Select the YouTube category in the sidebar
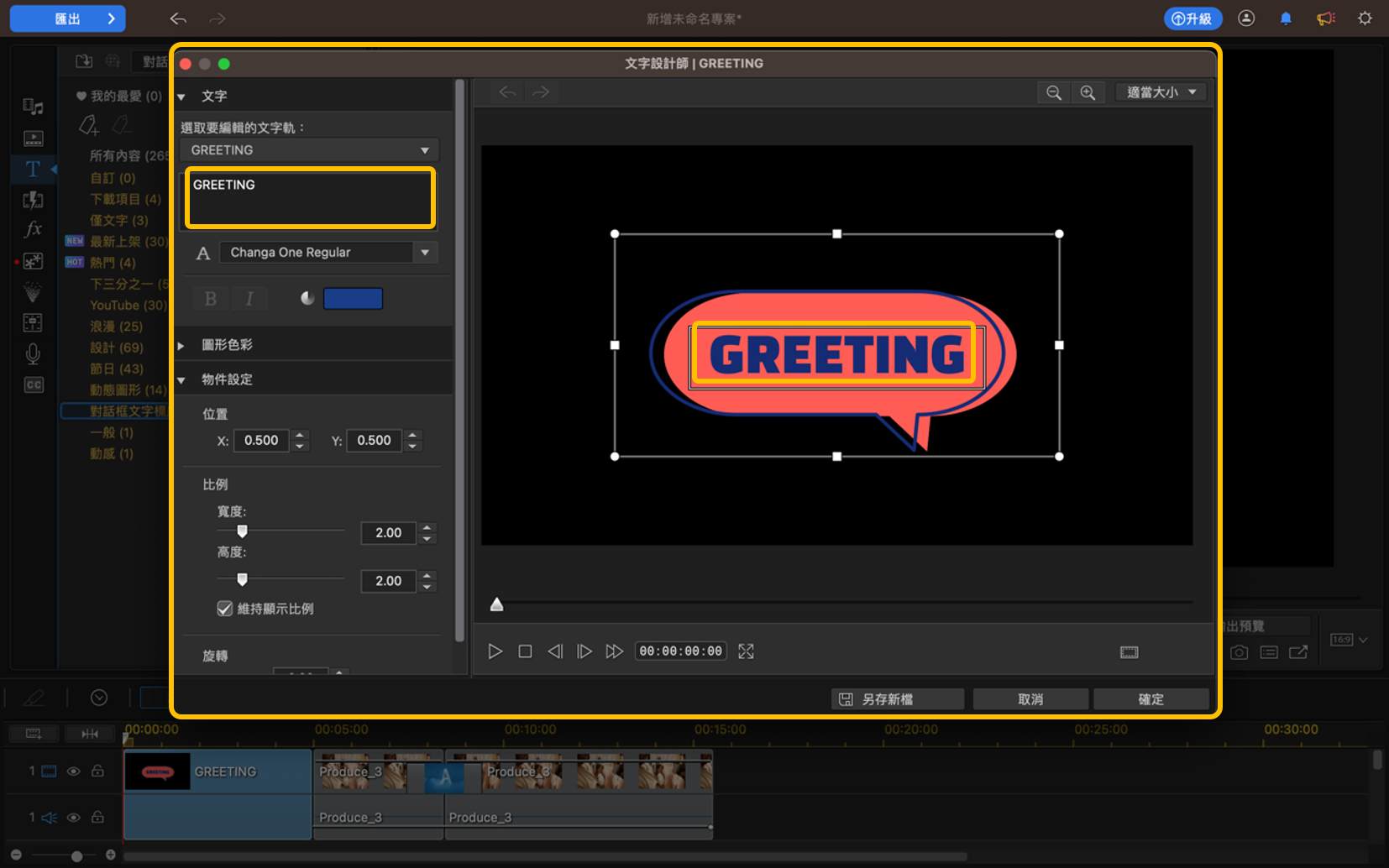The height and width of the screenshot is (868, 1389). click(x=127, y=306)
